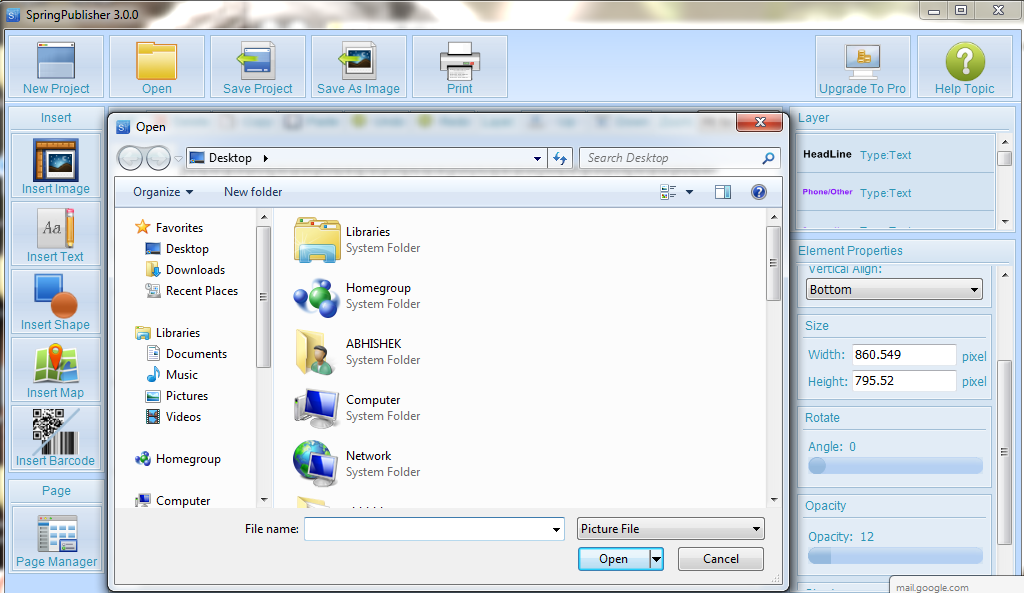Select Videos under Libraries
This screenshot has height=593, width=1024.
pos(174,417)
